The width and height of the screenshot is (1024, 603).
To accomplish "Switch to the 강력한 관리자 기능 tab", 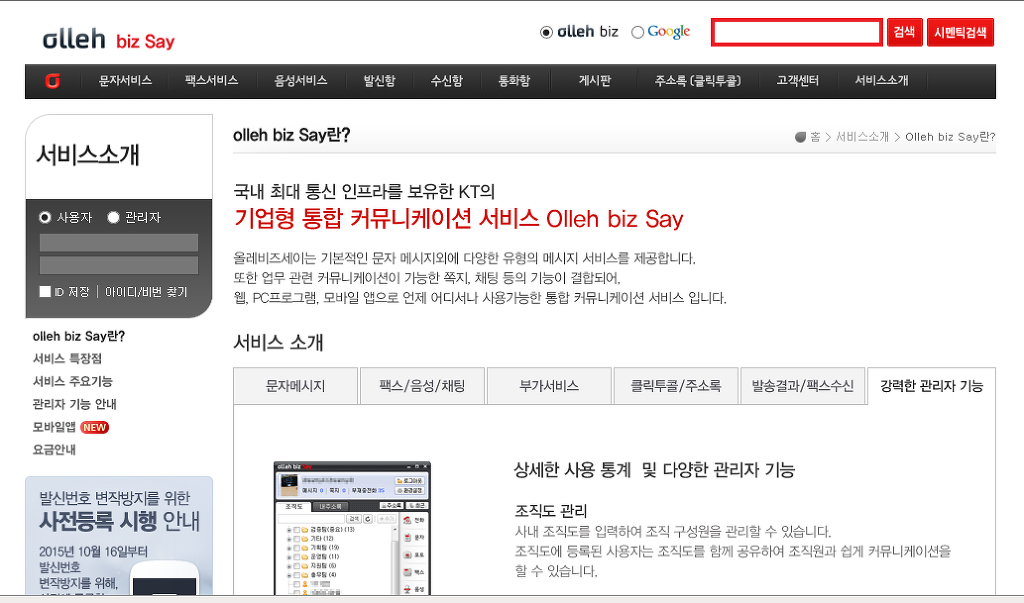I will [x=932, y=385].
